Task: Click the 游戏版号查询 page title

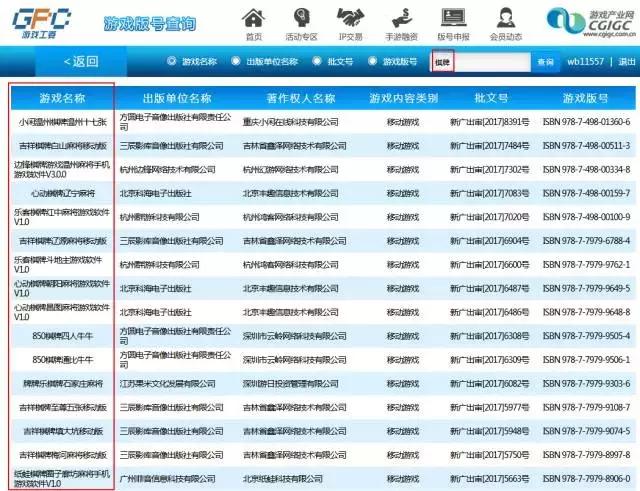Action: [x=150, y=24]
